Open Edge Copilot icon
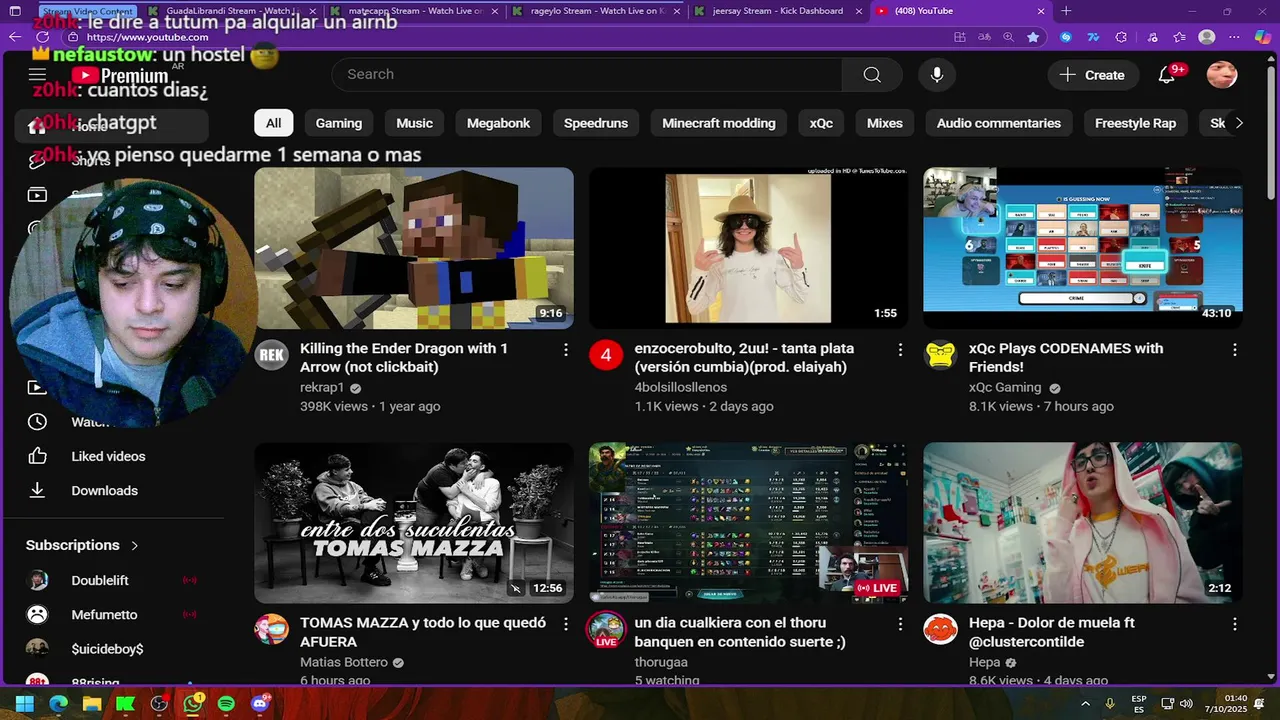1280x720 pixels. (x=1262, y=37)
